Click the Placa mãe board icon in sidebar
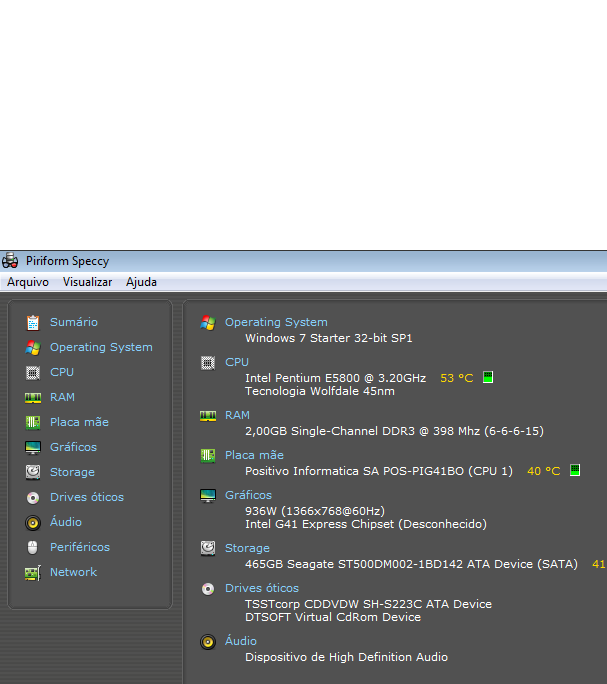Viewport: 607px width, 684px height. pyautogui.click(x=33, y=422)
